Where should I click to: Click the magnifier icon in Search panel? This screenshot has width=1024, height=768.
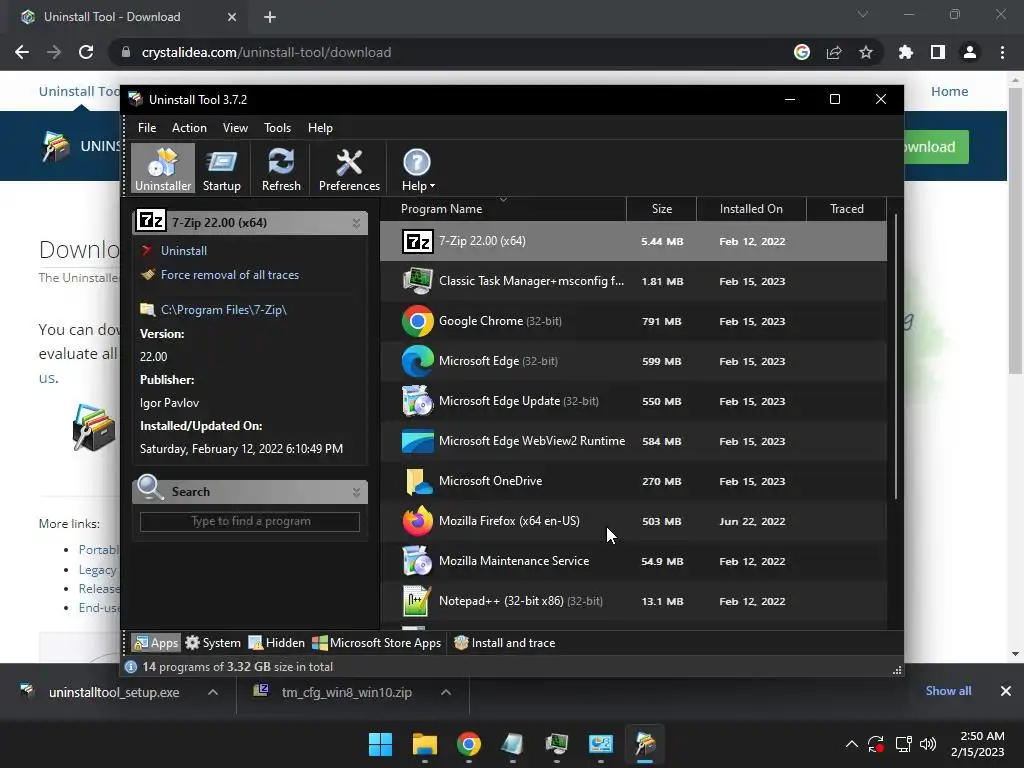coord(150,487)
